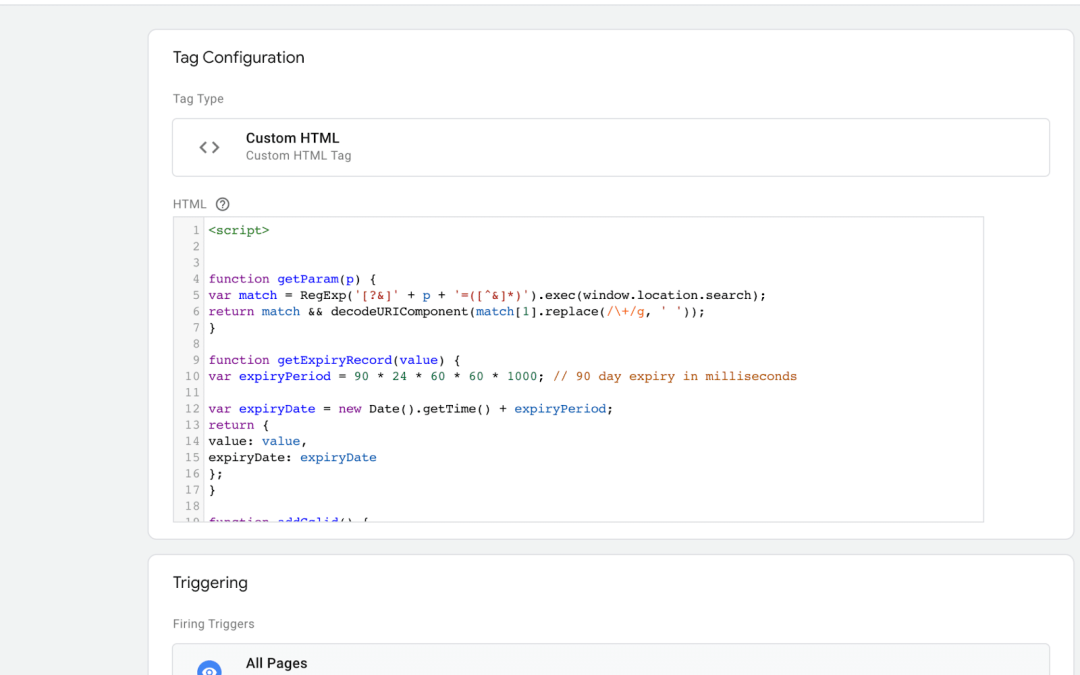
Task: Click the Firing Triggers label
Action: [x=213, y=623]
